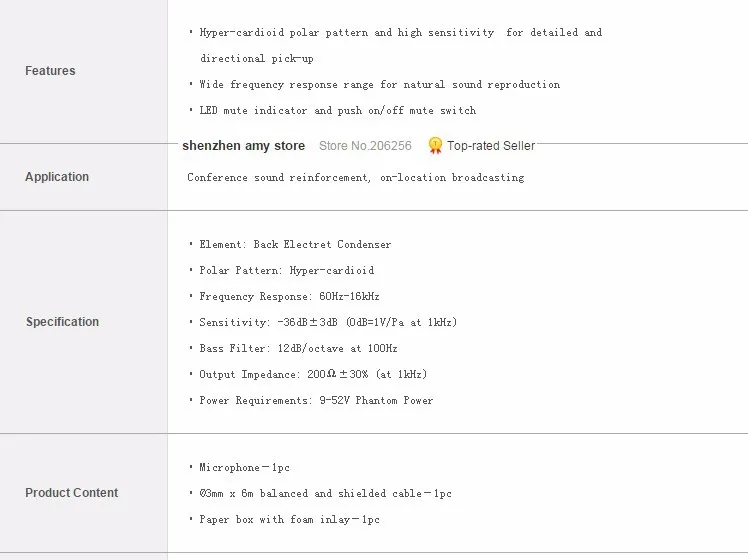Viewport: 748px width, 560px height.
Task: Click the Paper box with foam inlay line
Action: 284,519
